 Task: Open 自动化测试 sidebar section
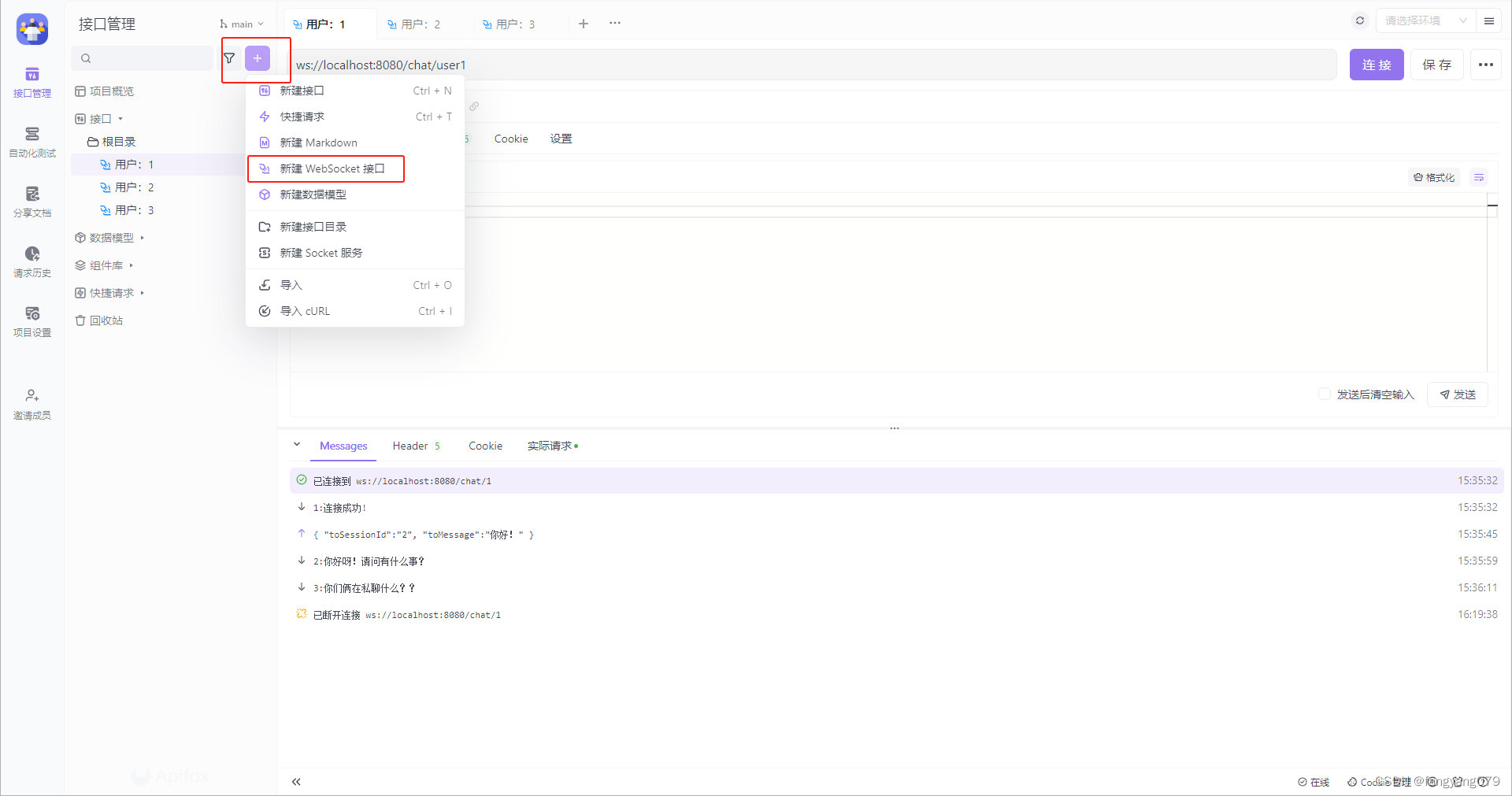32,143
